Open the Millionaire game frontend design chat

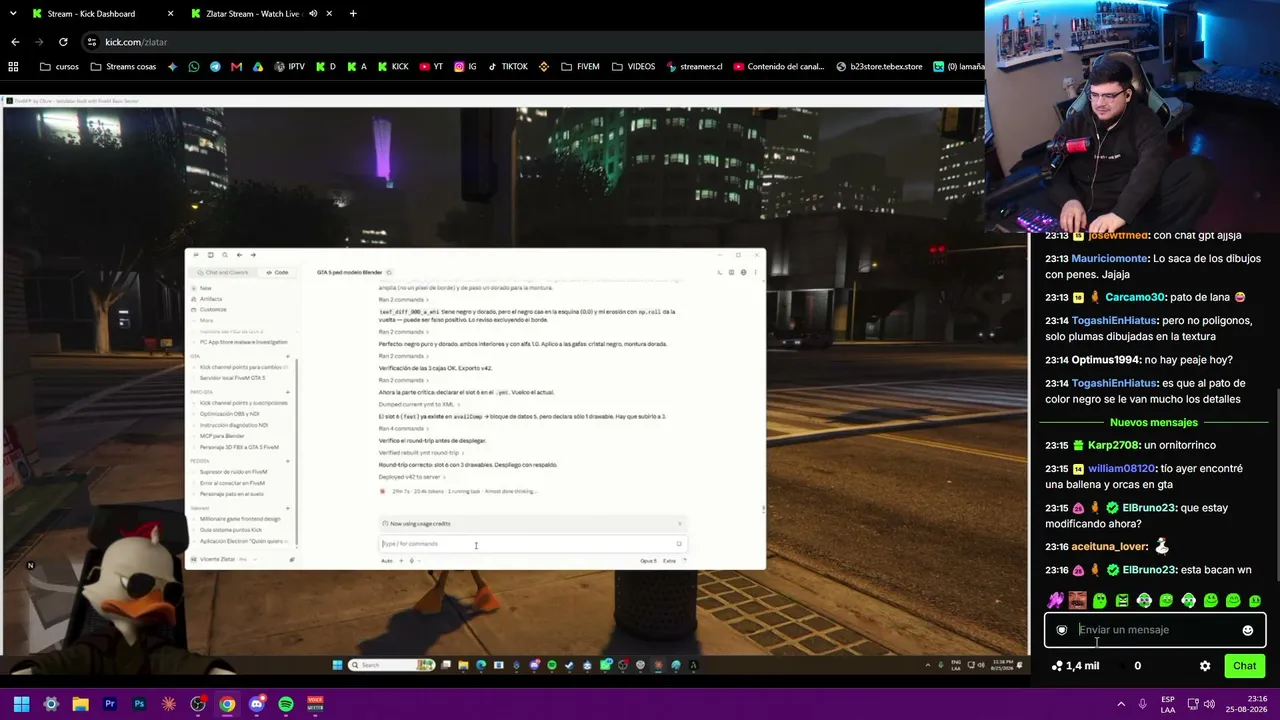240,519
